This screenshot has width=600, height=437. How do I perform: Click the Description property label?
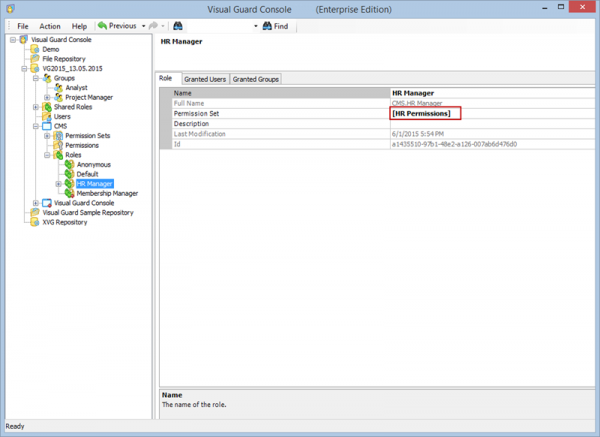pyautogui.click(x=191, y=124)
